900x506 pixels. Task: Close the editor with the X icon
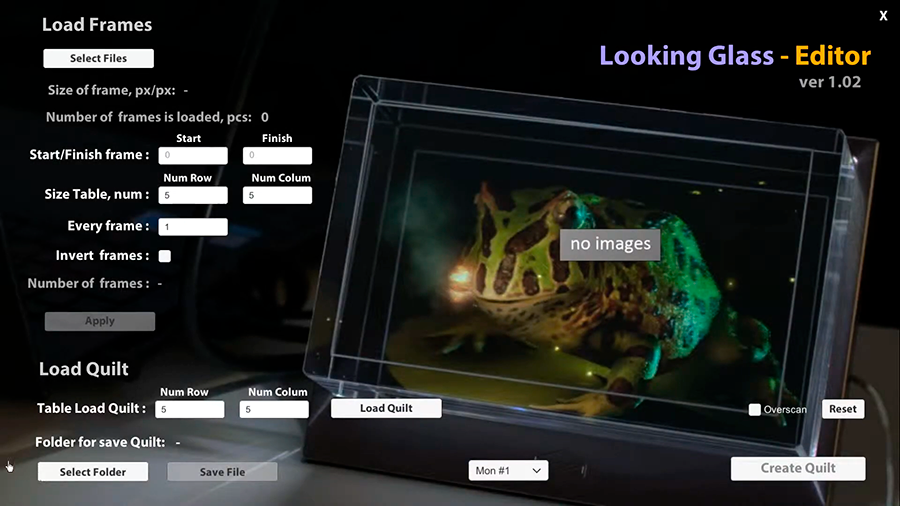(883, 16)
